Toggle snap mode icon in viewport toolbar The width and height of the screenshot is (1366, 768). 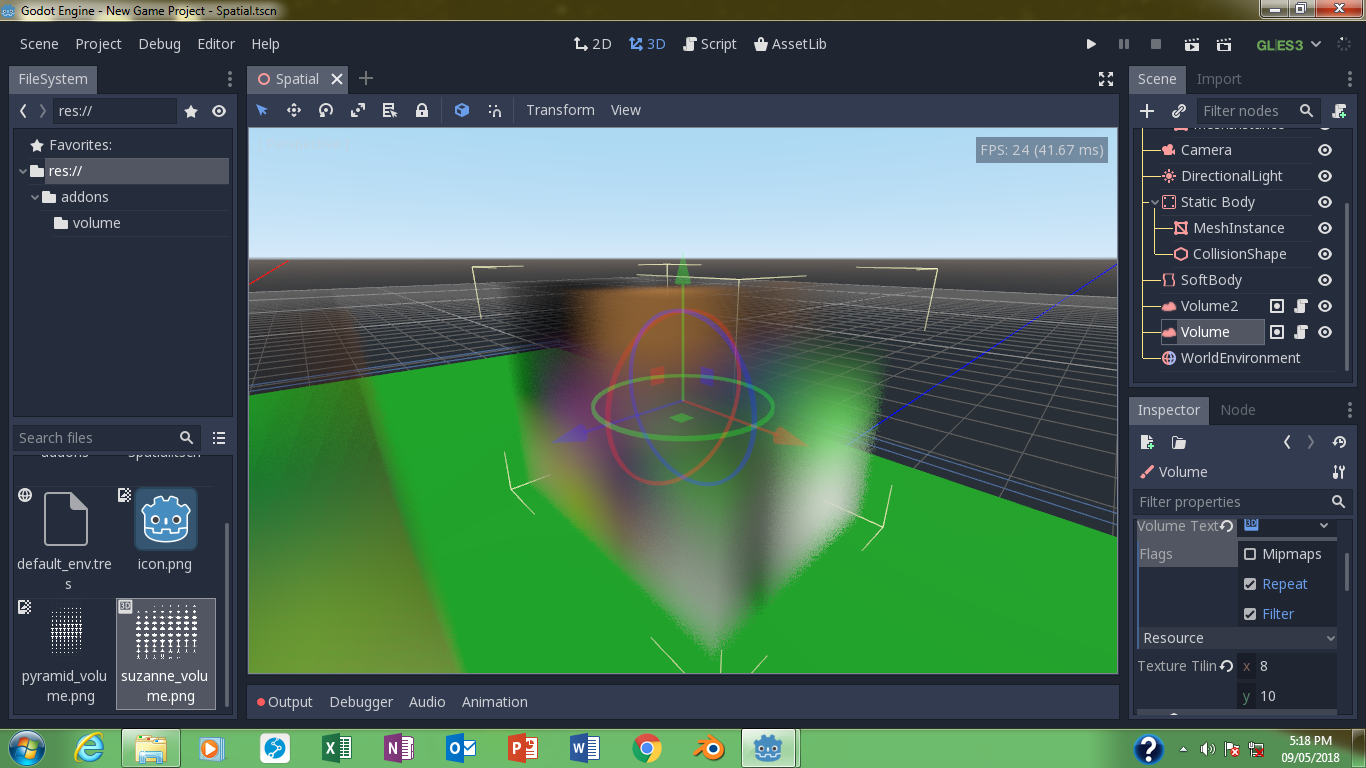(494, 110)
